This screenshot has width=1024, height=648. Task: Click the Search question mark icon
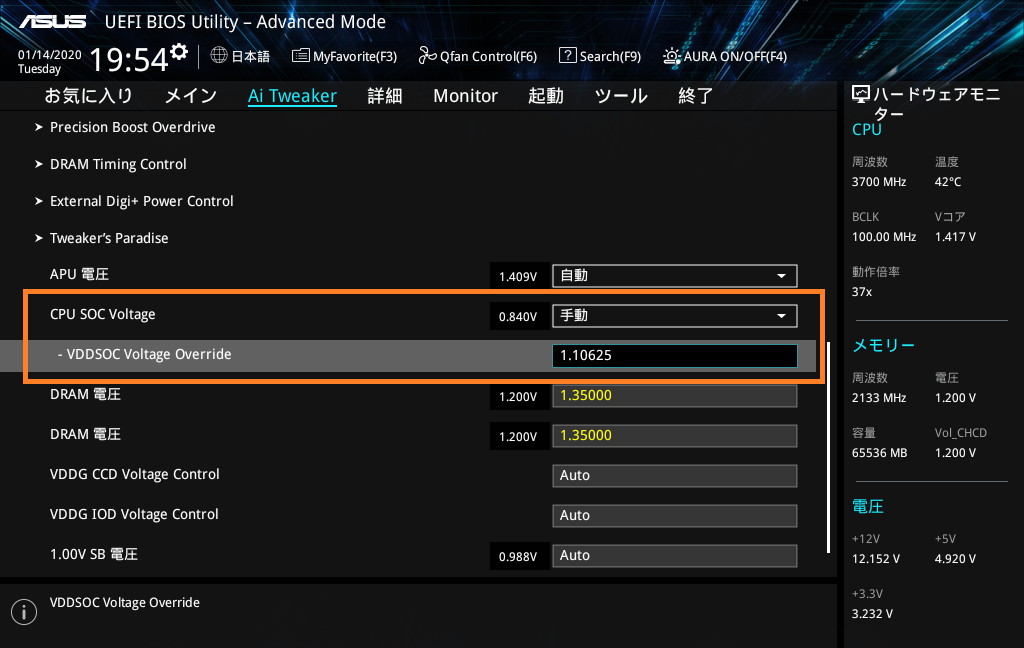tap(568, 56)
